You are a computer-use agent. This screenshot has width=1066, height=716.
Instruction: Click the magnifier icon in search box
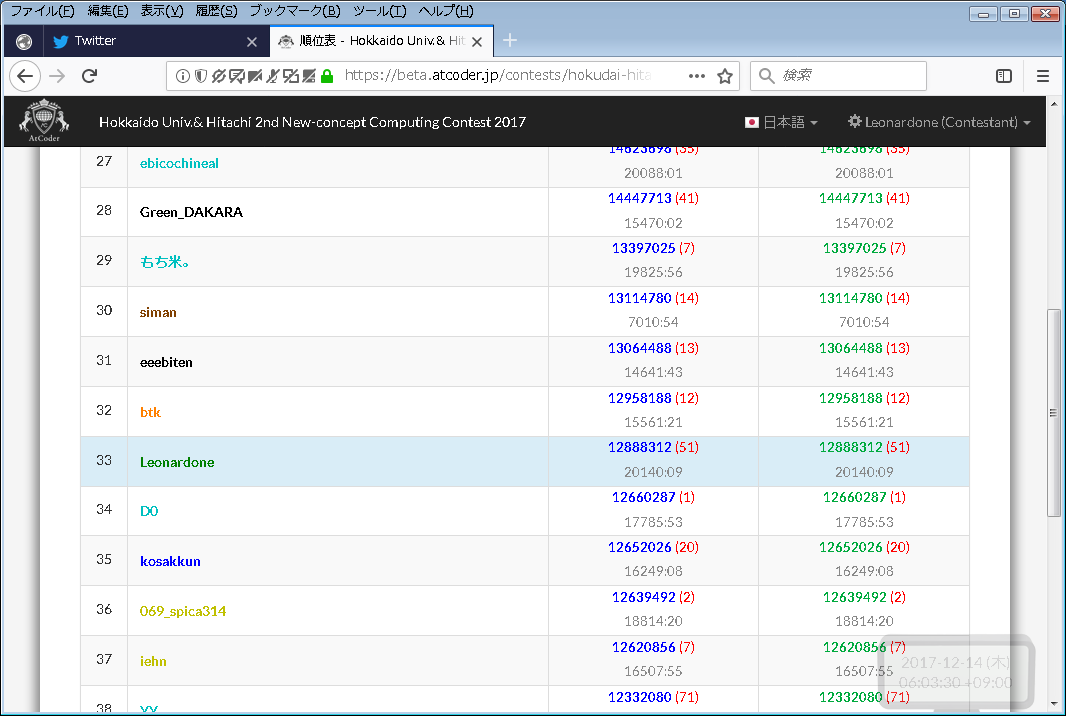766,75
